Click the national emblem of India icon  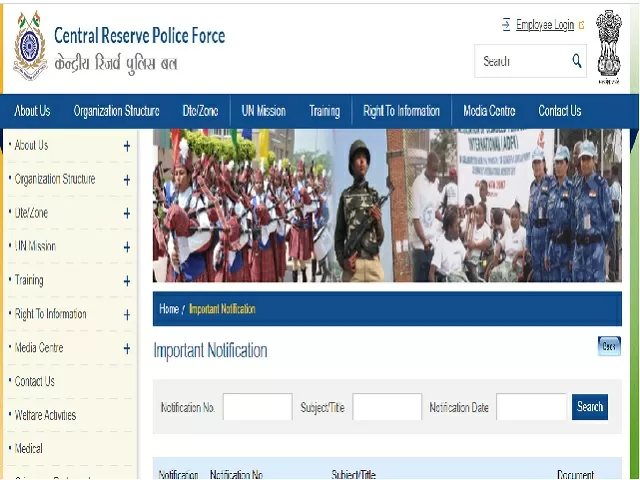(x=609, y=47)
